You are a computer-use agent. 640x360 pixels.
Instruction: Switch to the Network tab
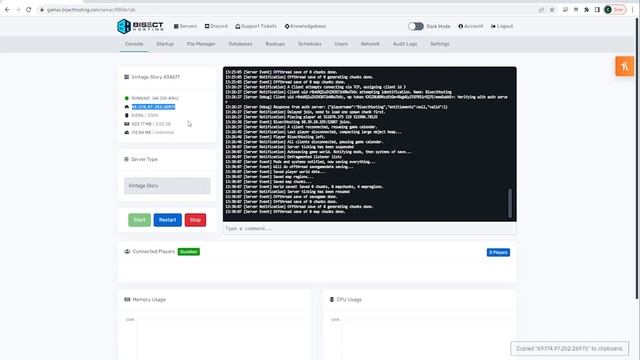point(370,44)
